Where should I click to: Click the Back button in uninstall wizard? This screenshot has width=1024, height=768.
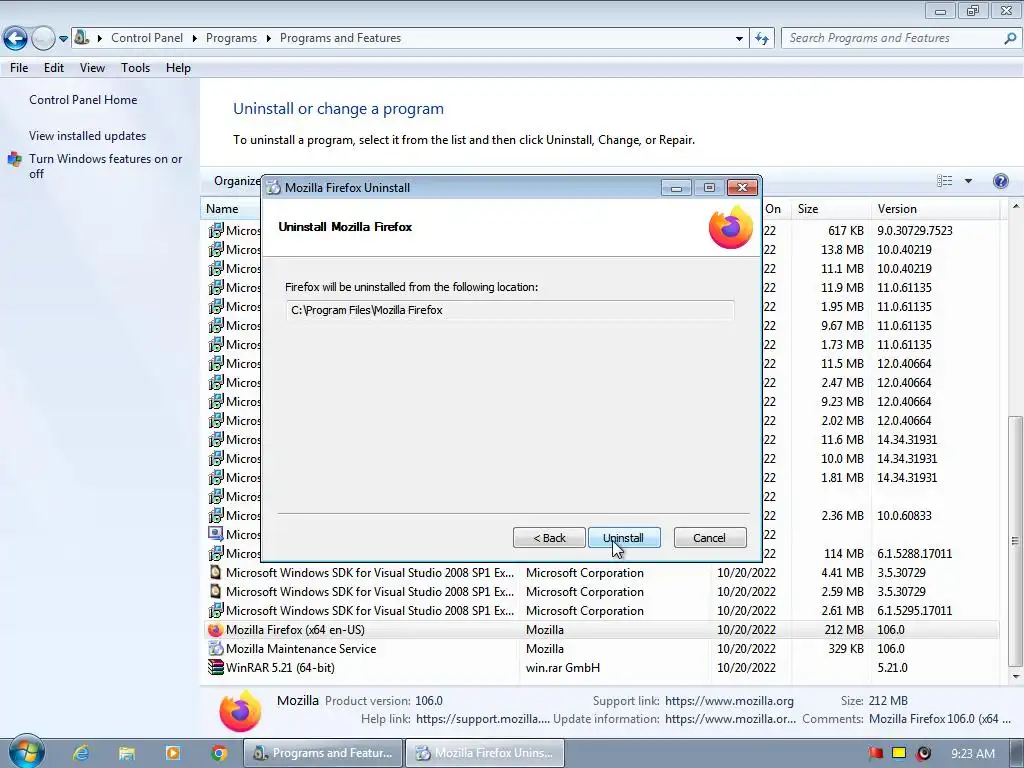click(x=549, y=537)
